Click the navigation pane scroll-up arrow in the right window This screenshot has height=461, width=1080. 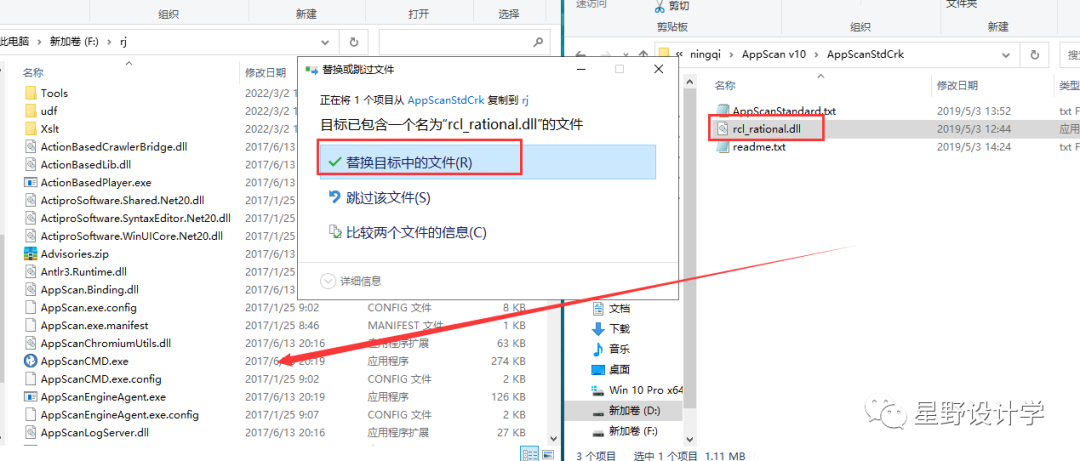pyautogui.click(x=691, y=81)
